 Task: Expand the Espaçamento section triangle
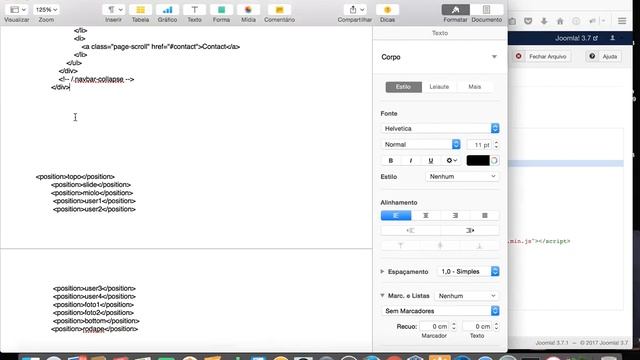(382, 271)
